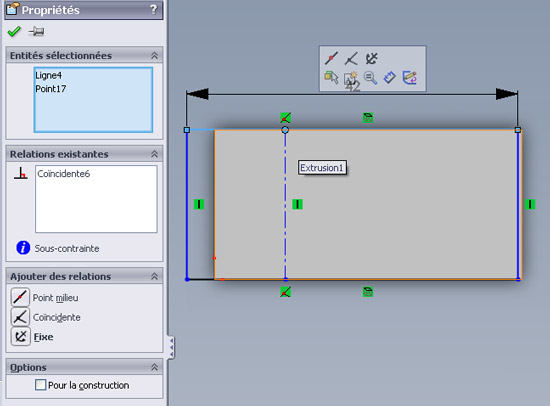Select Ligne4 in selected entities list
The width and height of the screenshot is (550, 406).
48,75
